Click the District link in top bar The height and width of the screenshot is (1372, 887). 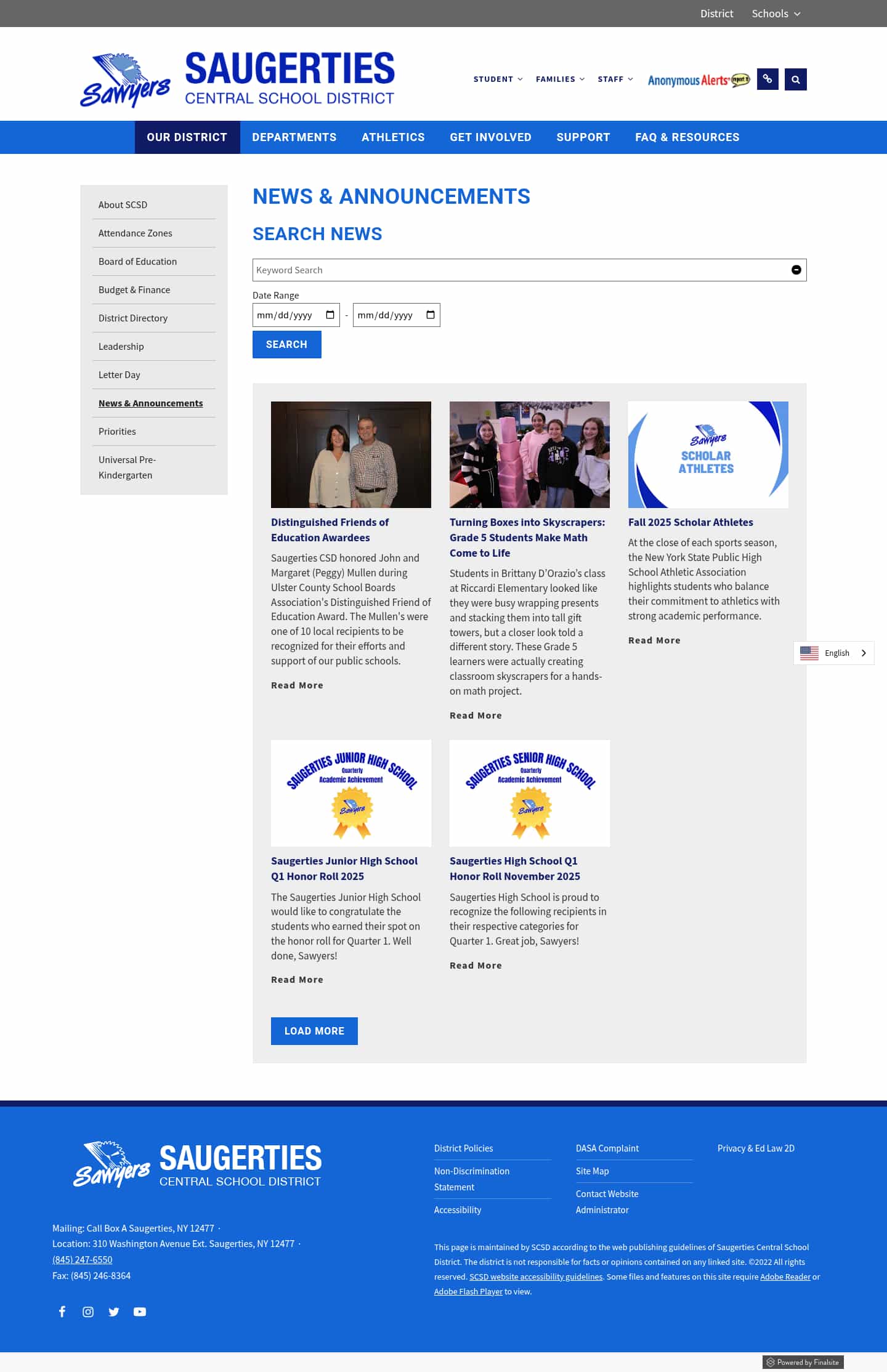(x=716, y=14)
